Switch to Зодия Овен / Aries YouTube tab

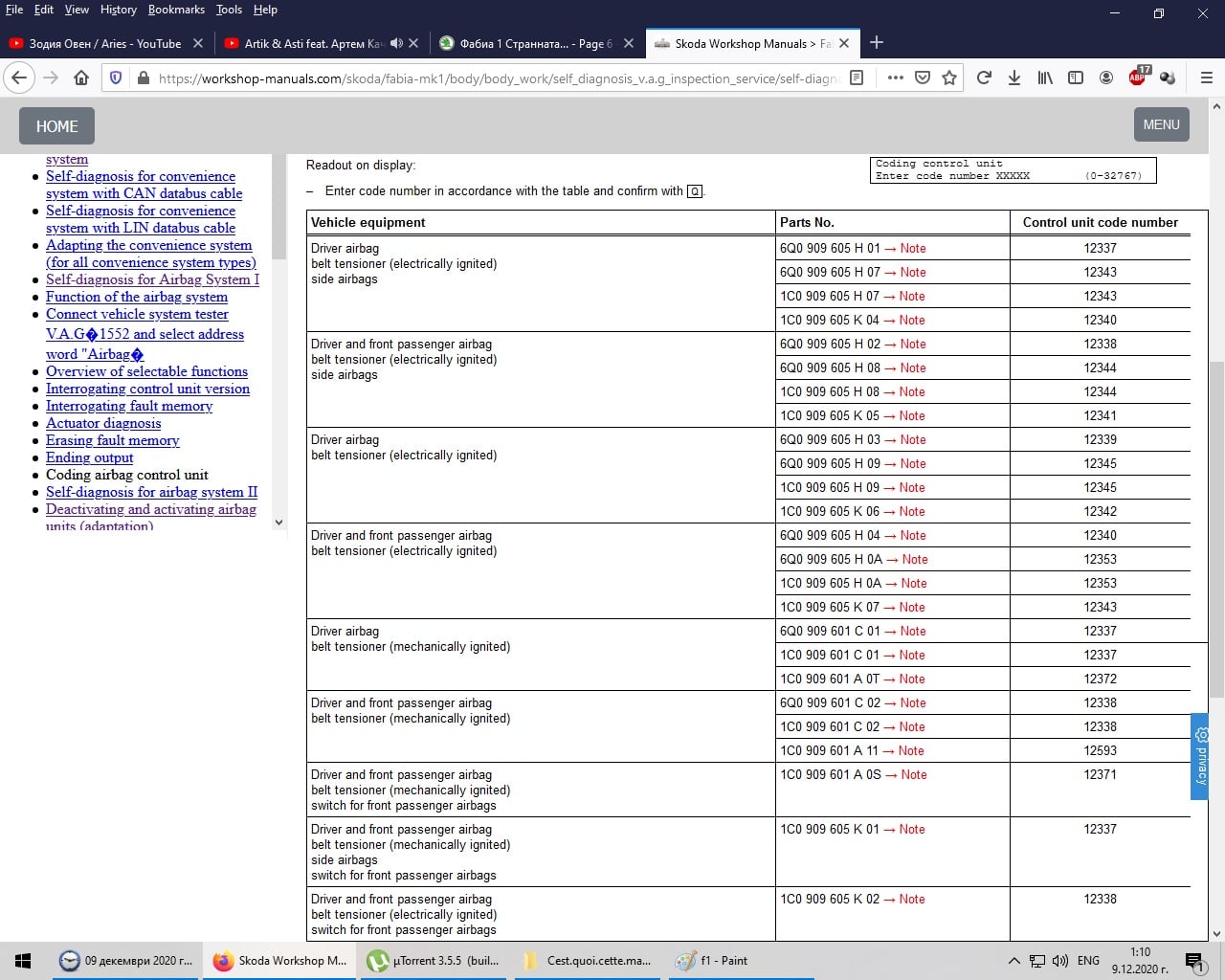[105, 43]
